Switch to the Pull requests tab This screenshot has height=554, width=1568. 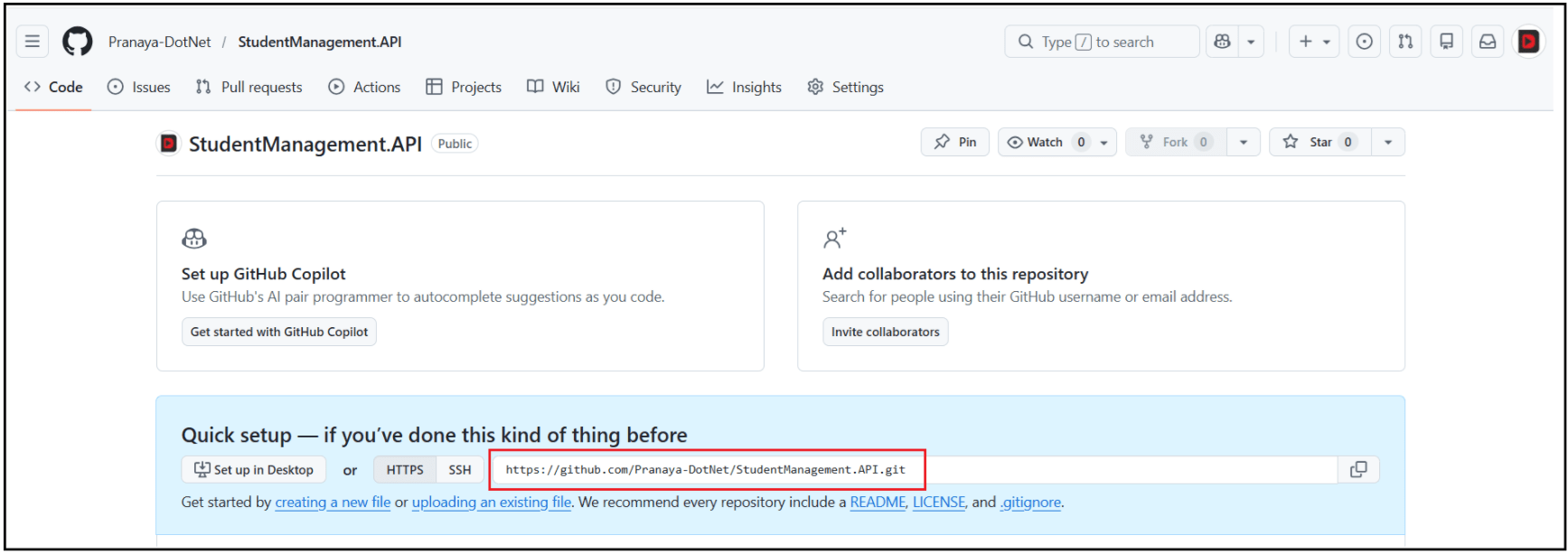click(249, 87)
